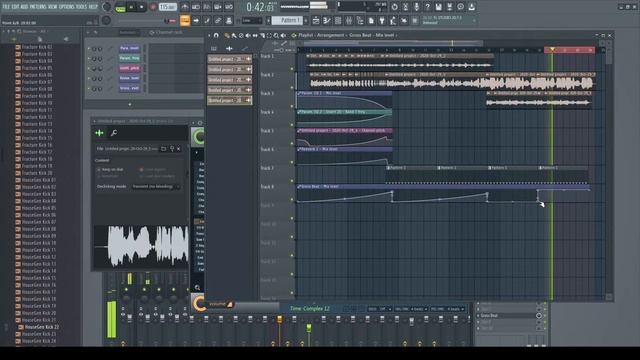Viewport: 640px width, 360px height.
Task: Click the record button in transport
Action: (153, 7)
